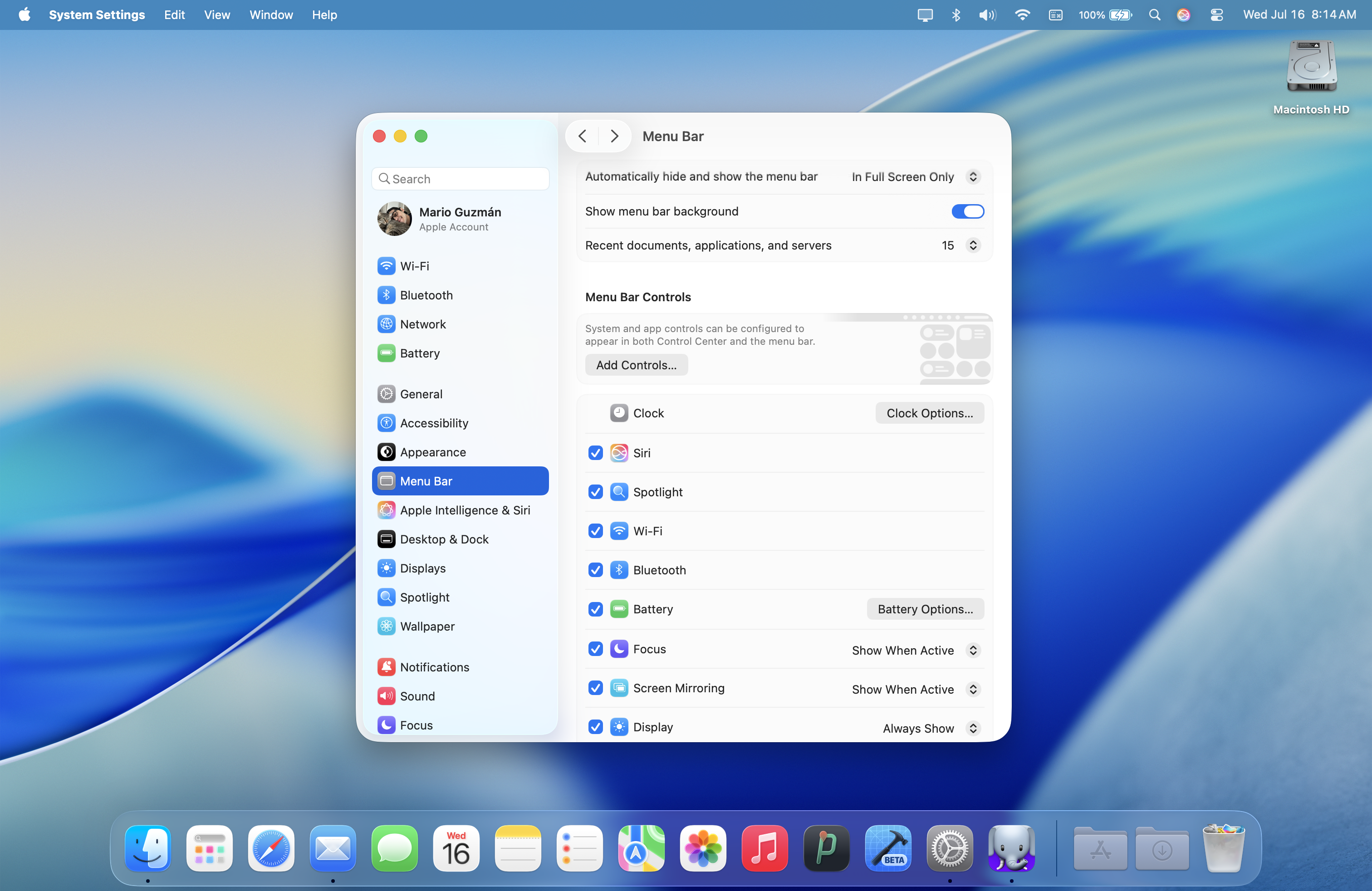Toggle Show menu bar background switch
The image size is (1372, 891).
tap(967, 211)
